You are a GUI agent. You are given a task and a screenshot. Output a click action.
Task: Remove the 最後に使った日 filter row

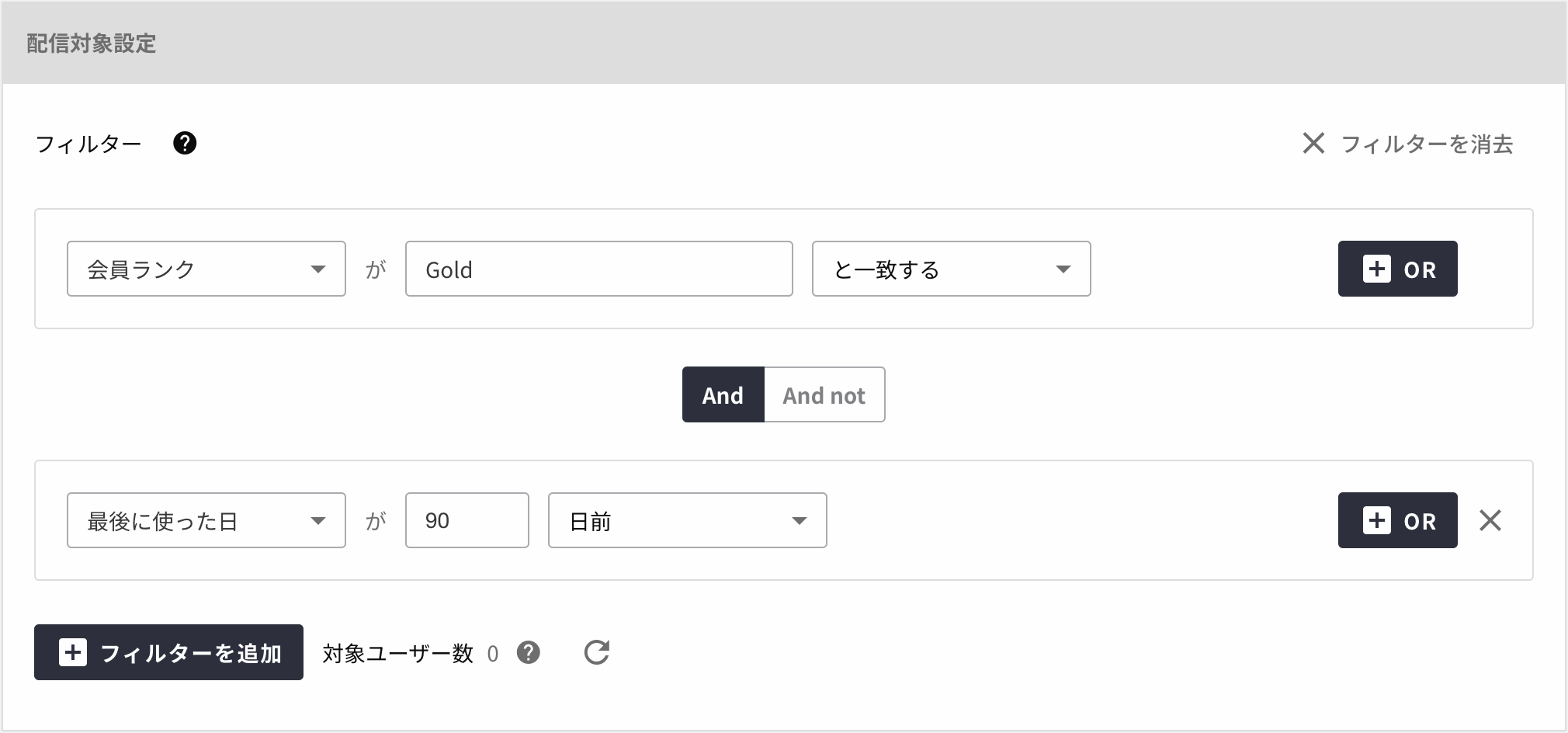tap(1490, 520)
